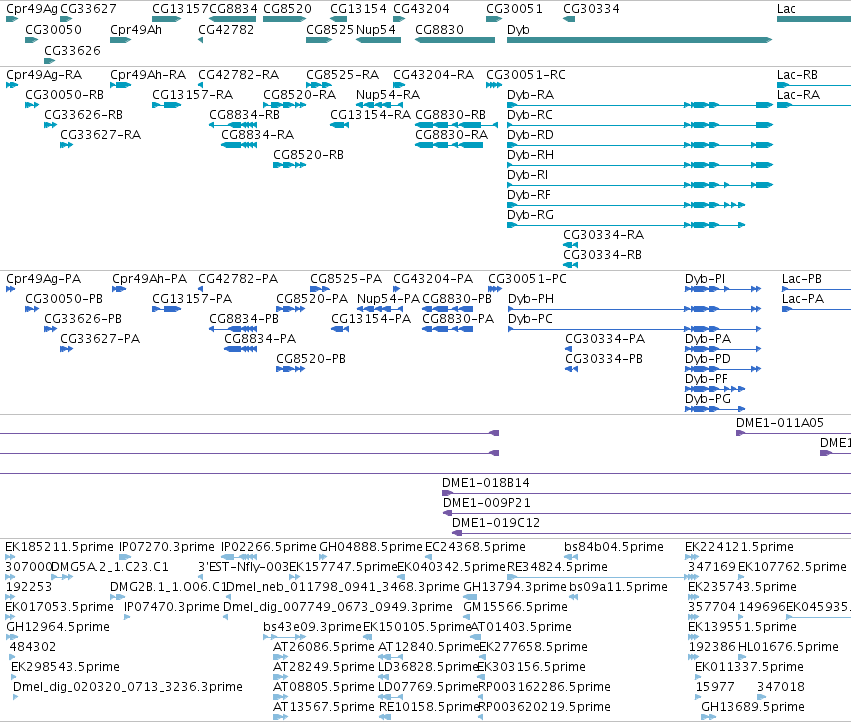Click the "Nup54" gene label
The image size is (851, 722).
376,30
